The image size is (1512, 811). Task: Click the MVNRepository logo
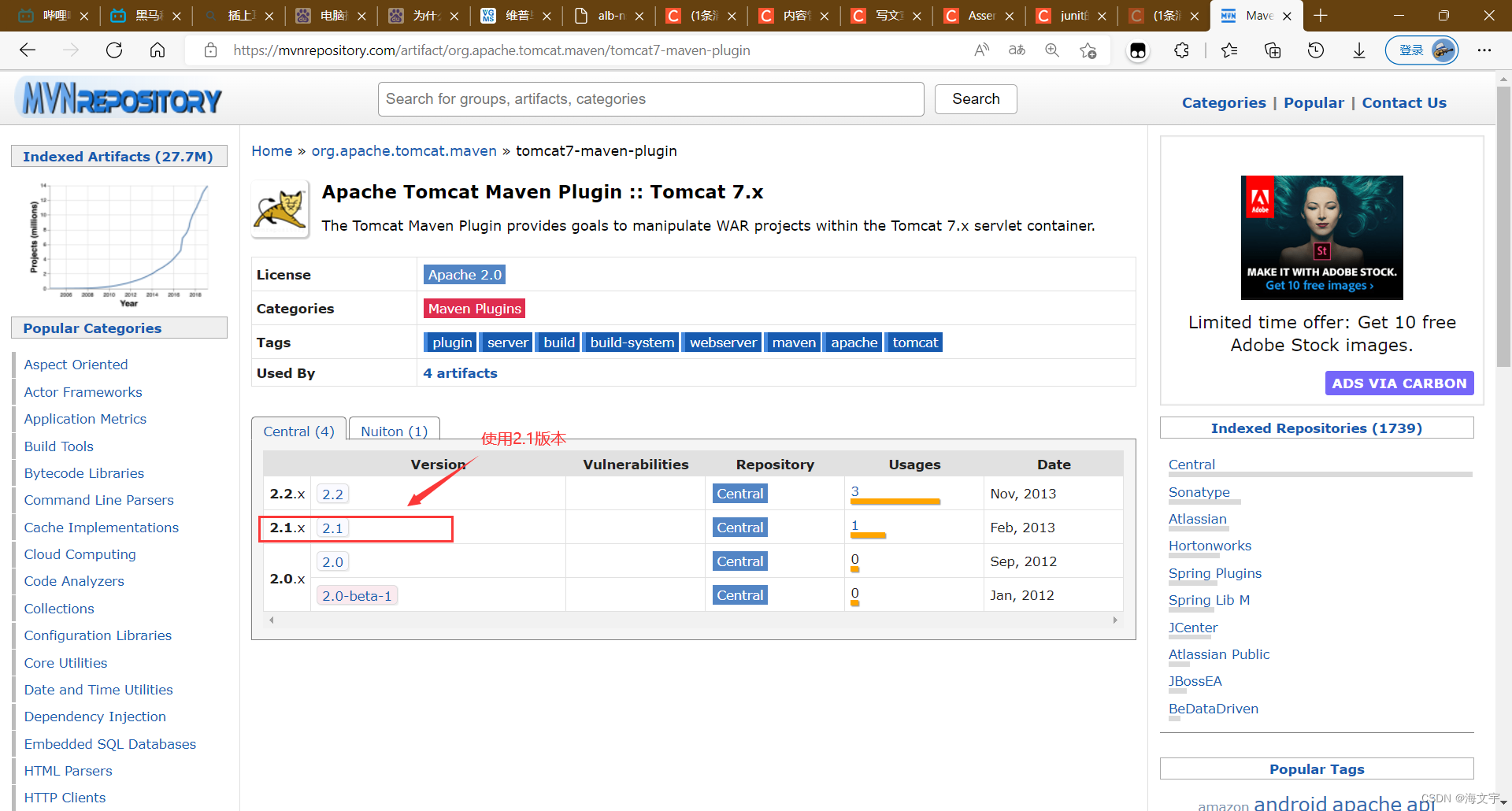click(x=119, y=99)
